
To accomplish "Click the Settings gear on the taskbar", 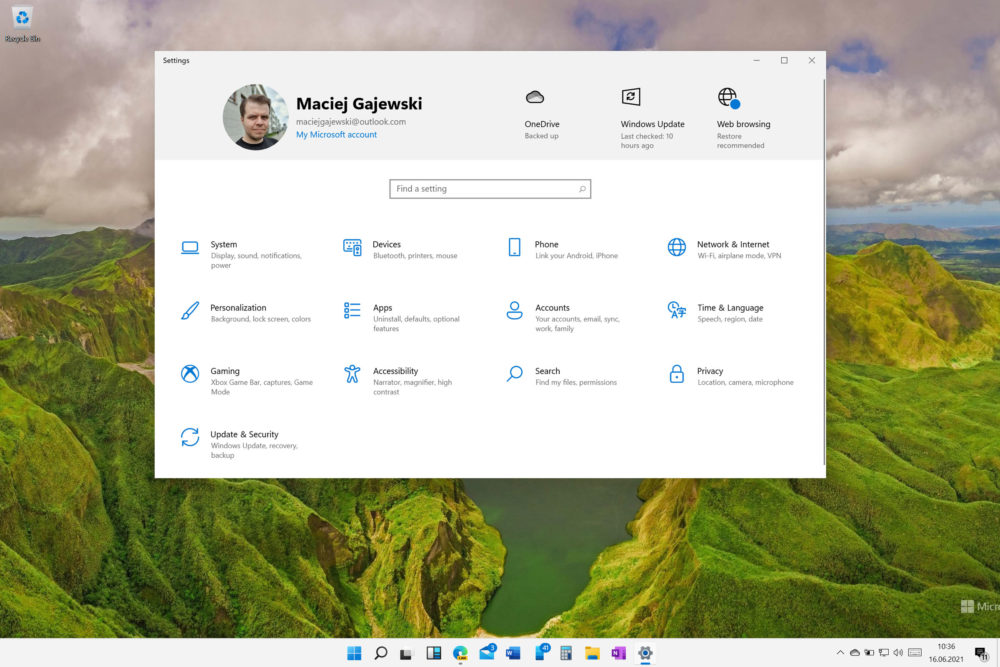I will click(645, 653).
